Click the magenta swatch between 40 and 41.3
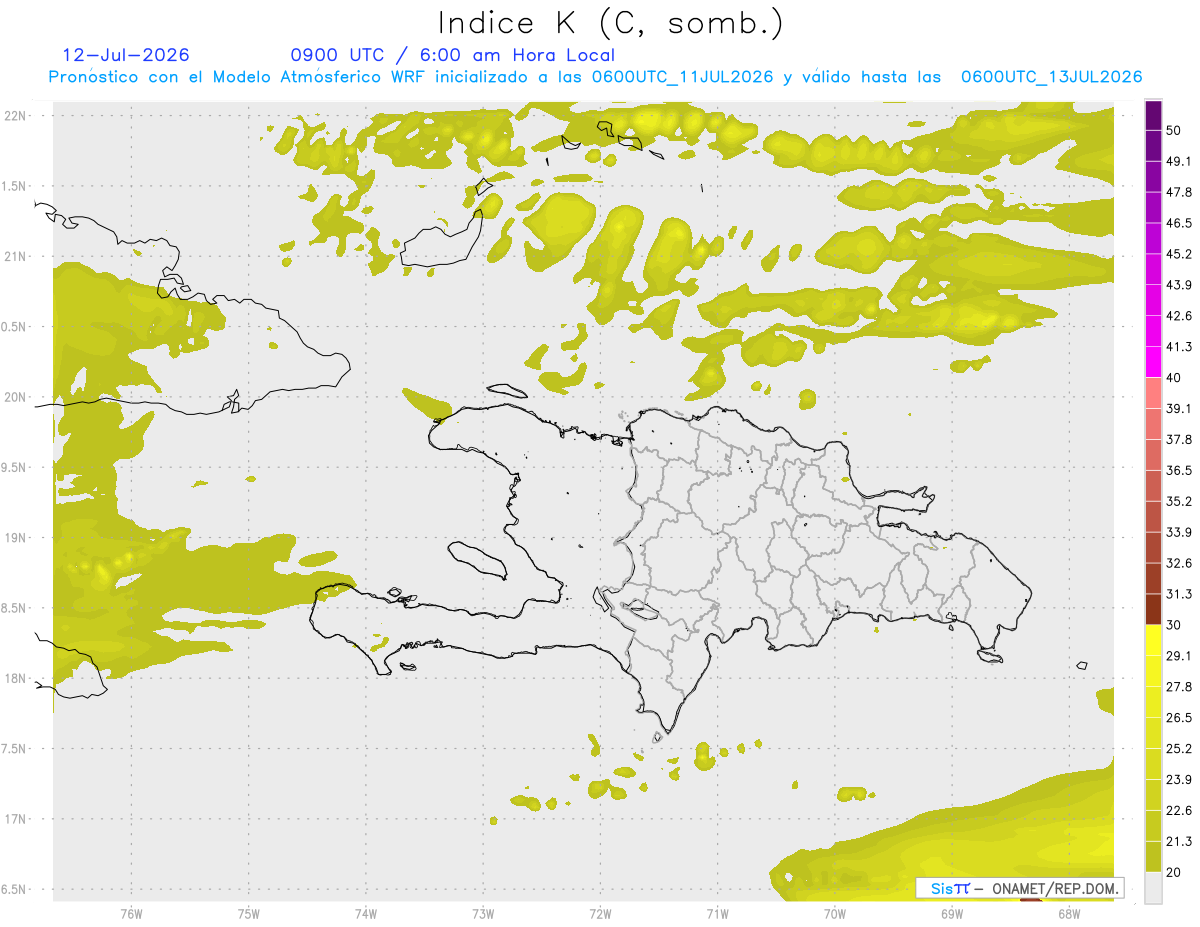Viewport: 1200px width, 927px height. click(1153, 362)
